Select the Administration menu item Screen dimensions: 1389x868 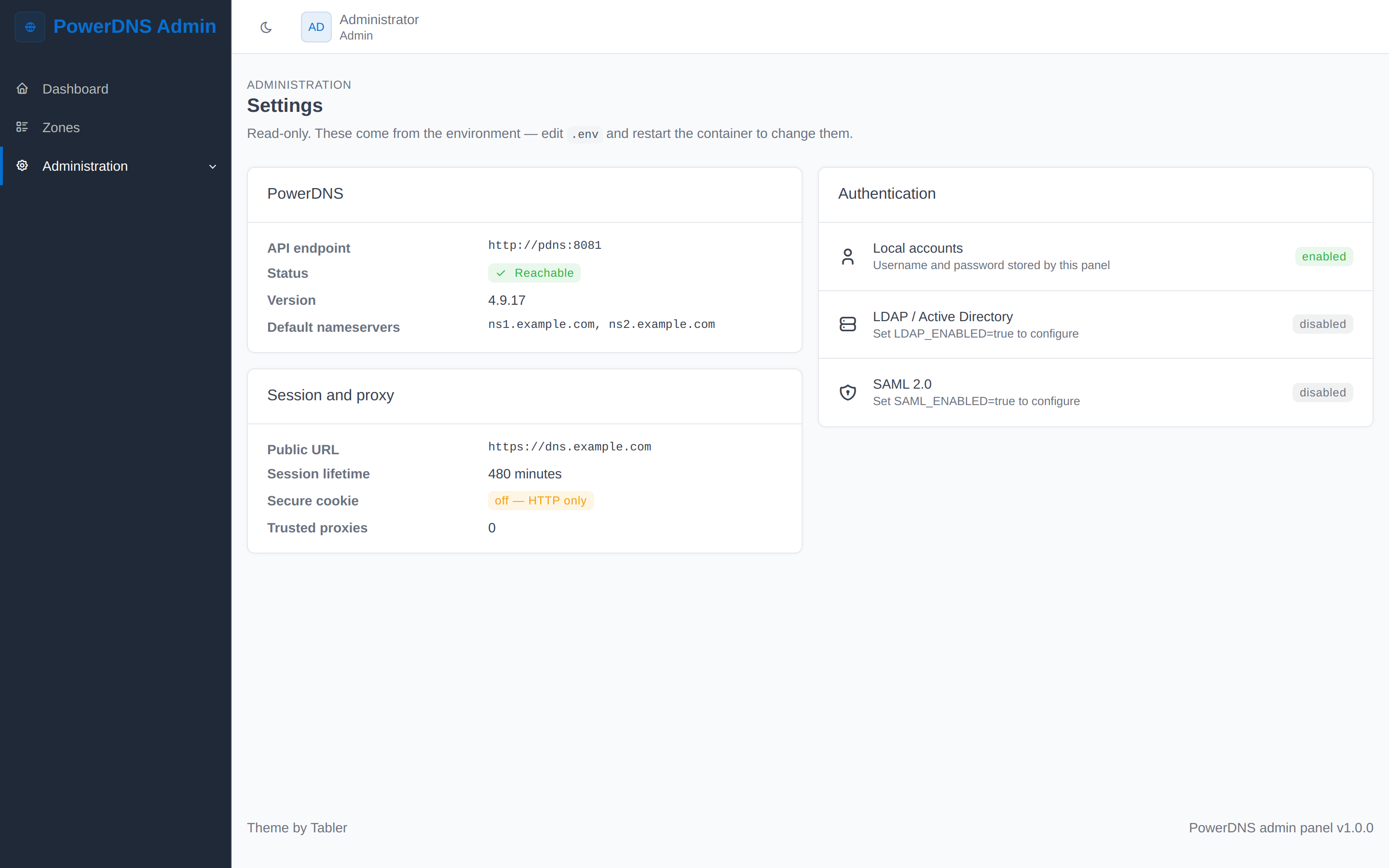115,166
